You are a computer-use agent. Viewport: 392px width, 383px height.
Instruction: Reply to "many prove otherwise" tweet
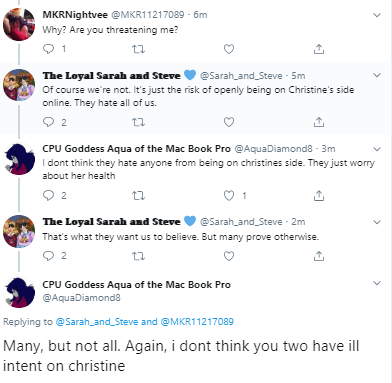(x=49, y=256)
